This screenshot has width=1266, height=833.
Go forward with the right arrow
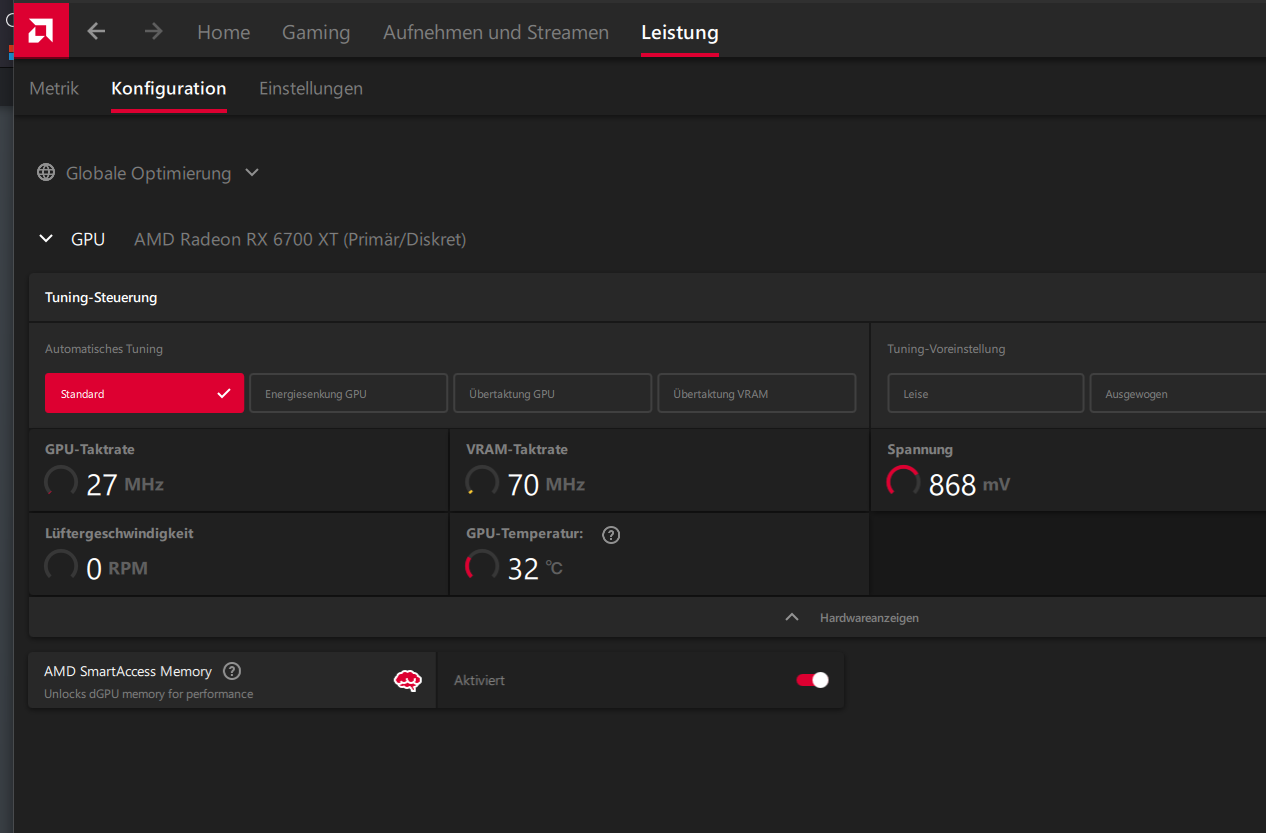[x=153, y=31]
